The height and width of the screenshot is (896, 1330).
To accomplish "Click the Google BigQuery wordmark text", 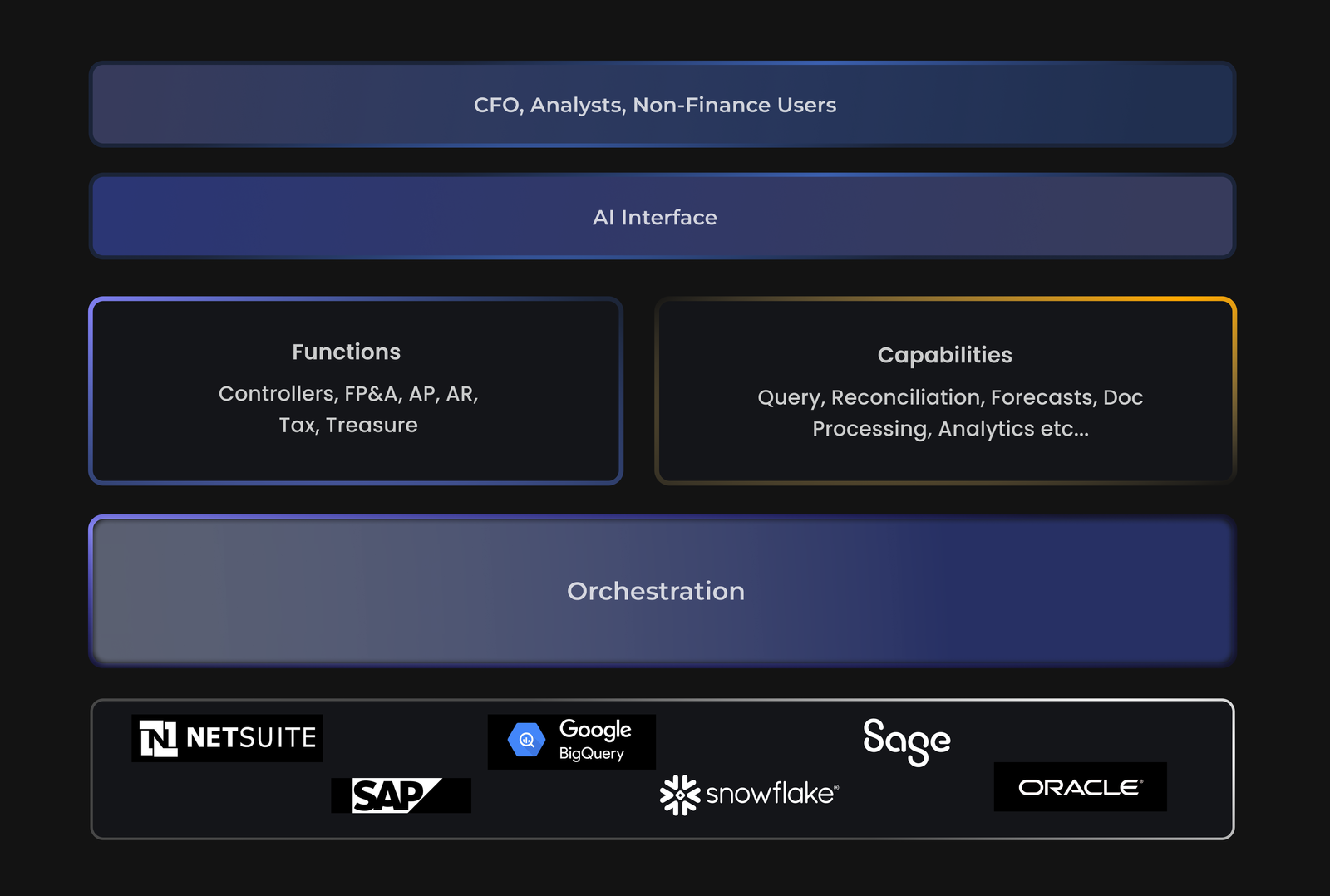I will [594, 741].
